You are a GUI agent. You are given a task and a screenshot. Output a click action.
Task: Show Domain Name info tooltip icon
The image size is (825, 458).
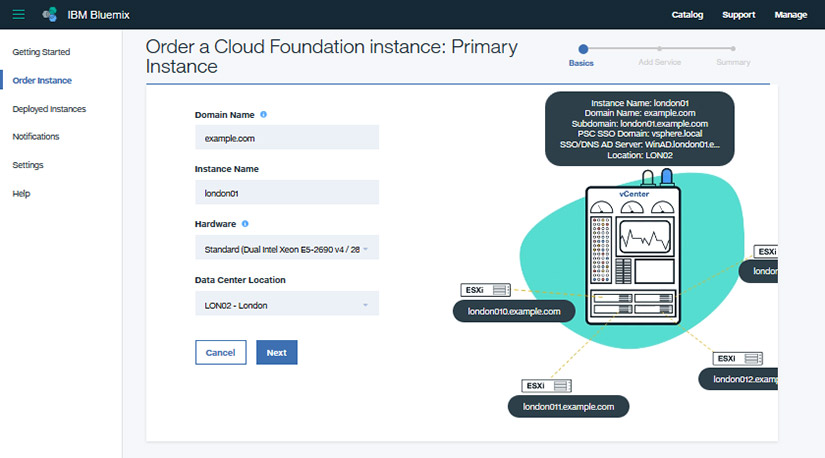[x=264, y=114]
